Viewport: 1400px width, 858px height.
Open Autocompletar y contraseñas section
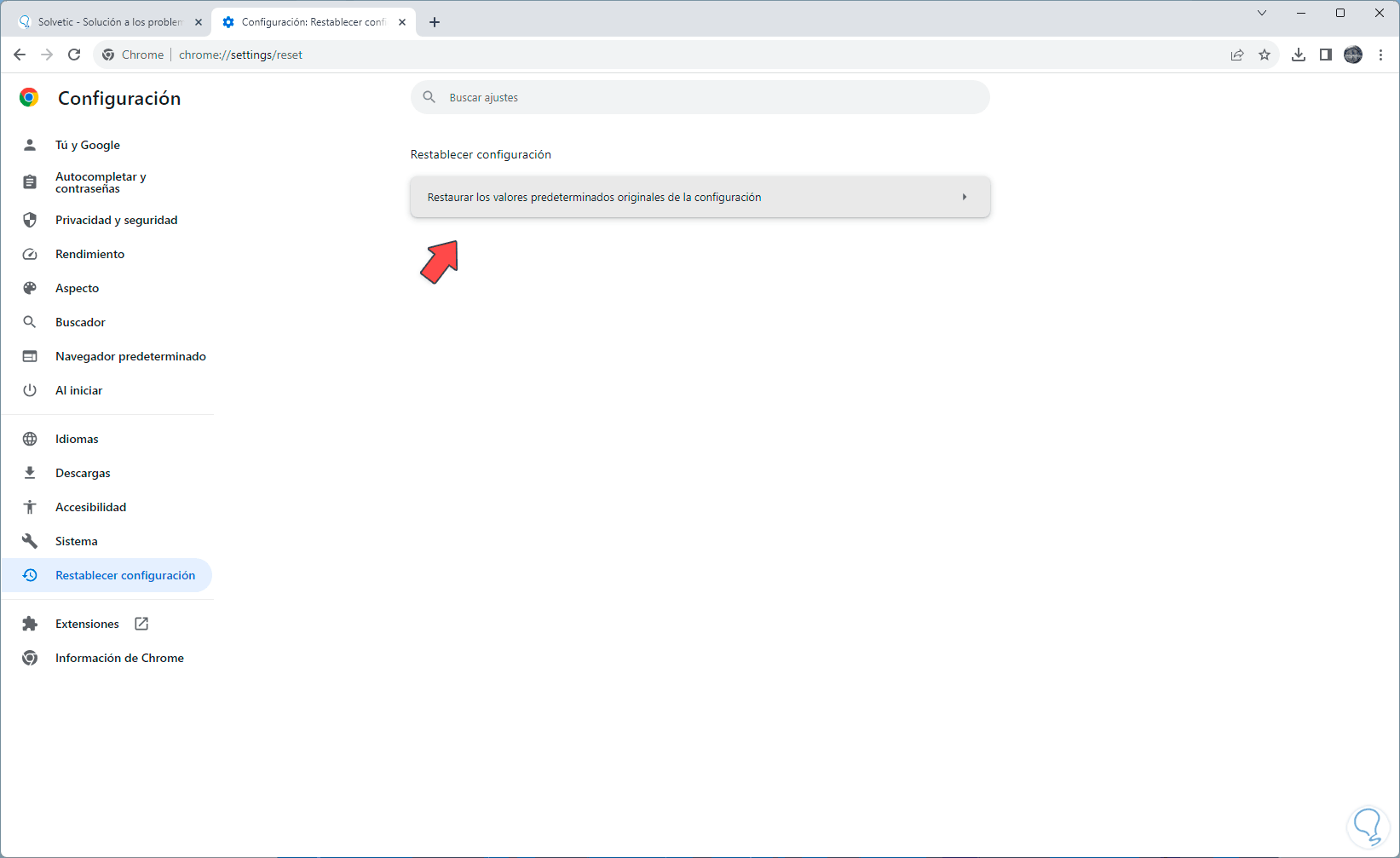point(107,182)
